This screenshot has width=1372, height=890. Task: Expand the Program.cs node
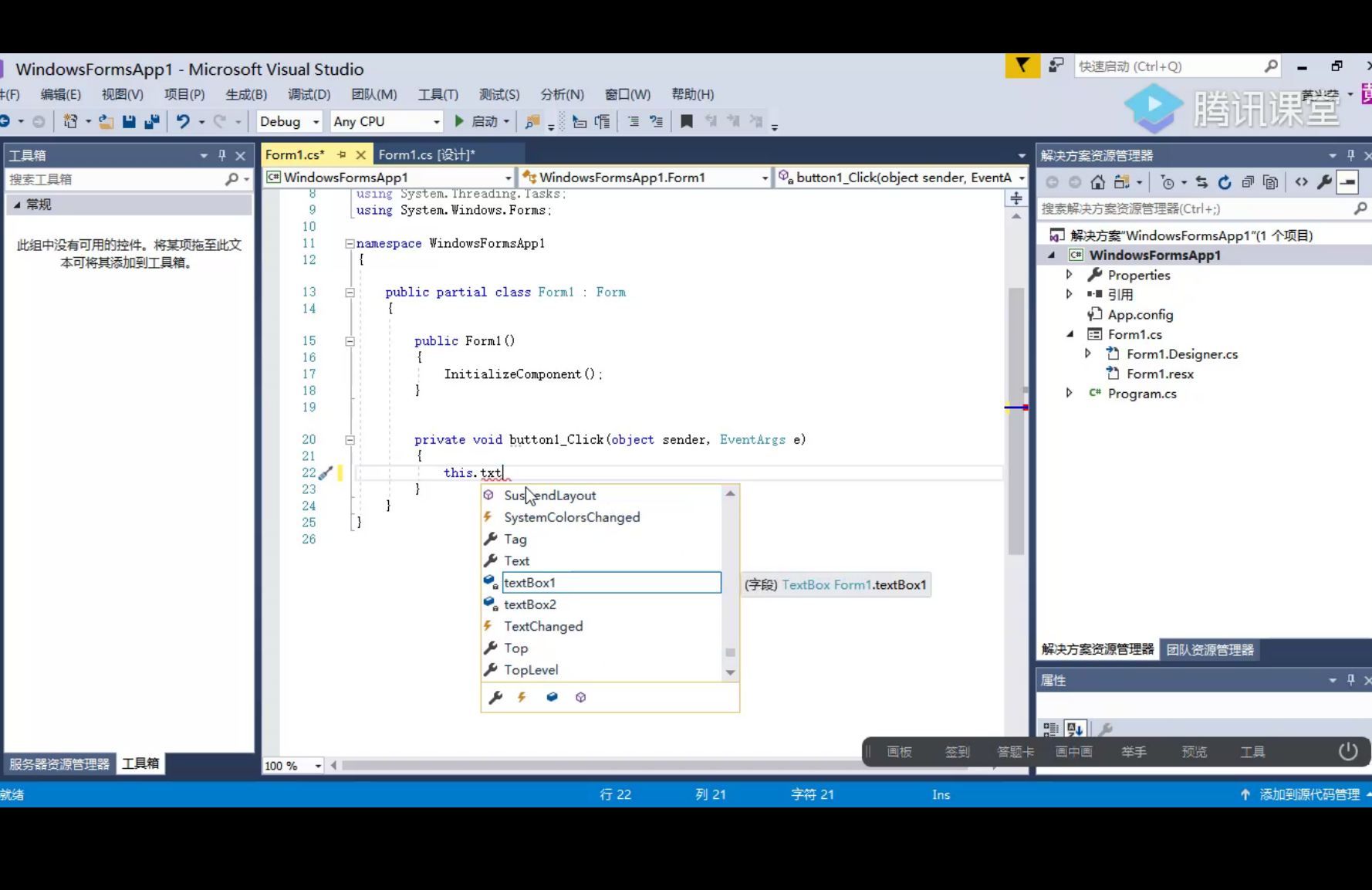pyautogui.click(x=1070, y=393)
